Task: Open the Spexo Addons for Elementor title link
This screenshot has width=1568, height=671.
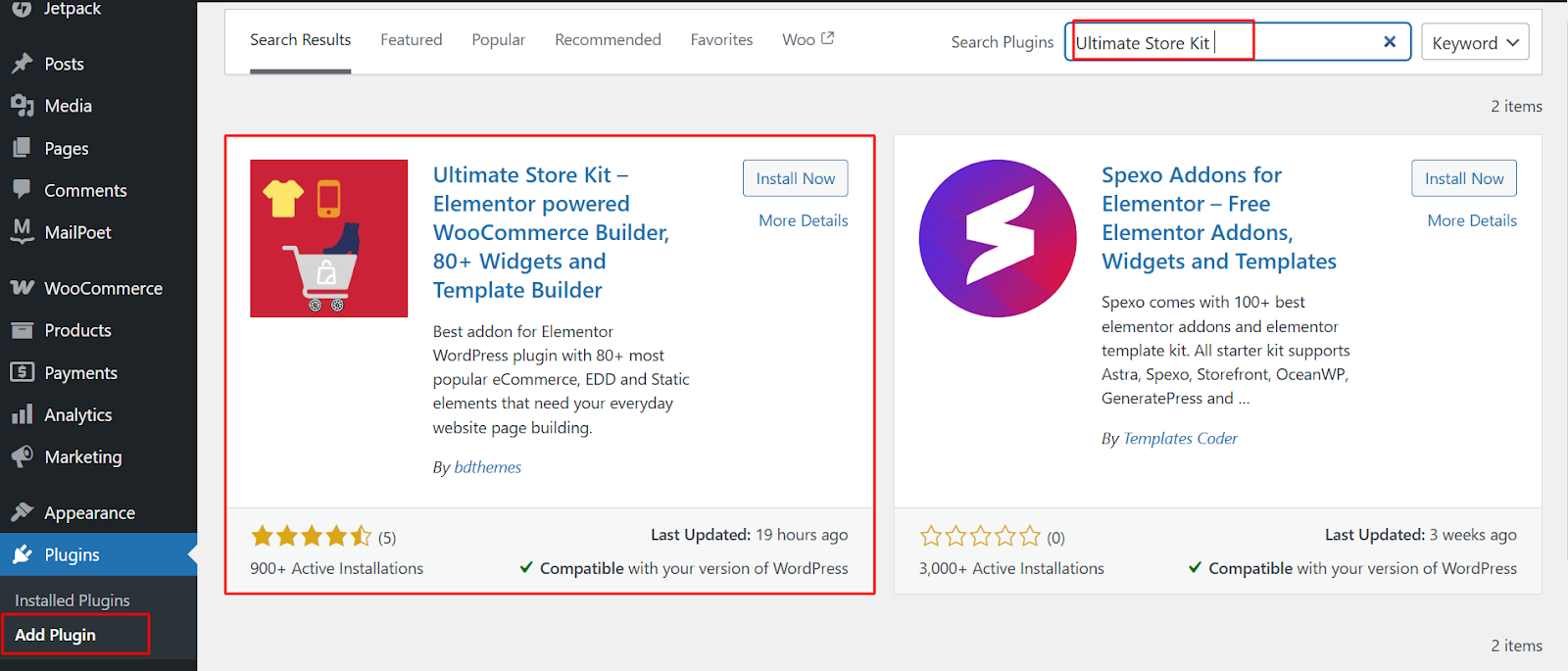Action: coord(1219,218)
